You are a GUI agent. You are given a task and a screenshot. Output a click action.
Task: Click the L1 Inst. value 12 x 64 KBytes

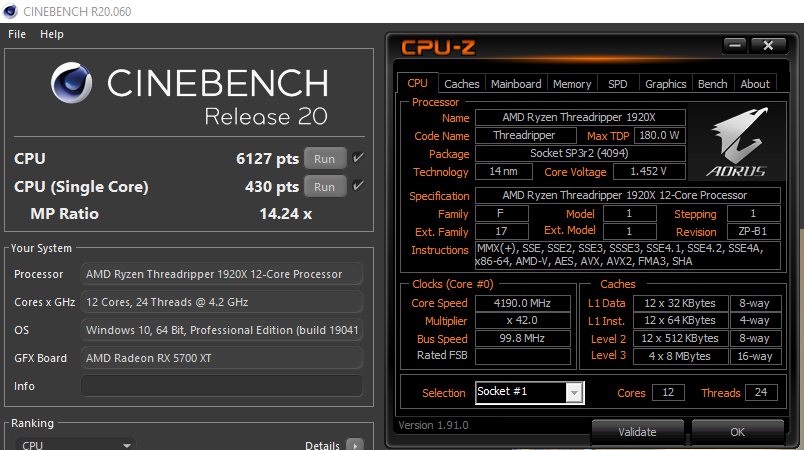[x=680, y=320]
